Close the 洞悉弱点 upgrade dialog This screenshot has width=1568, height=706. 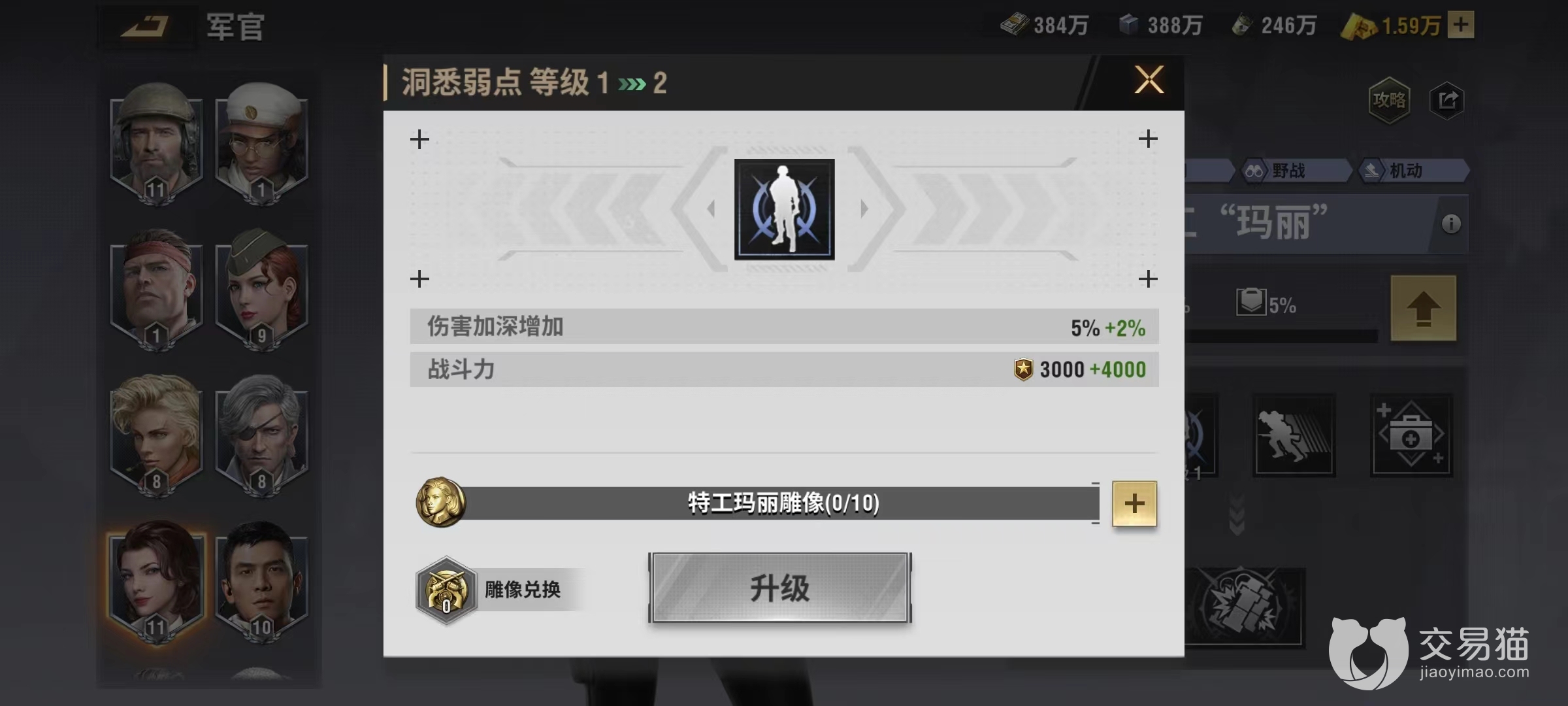1149,80
